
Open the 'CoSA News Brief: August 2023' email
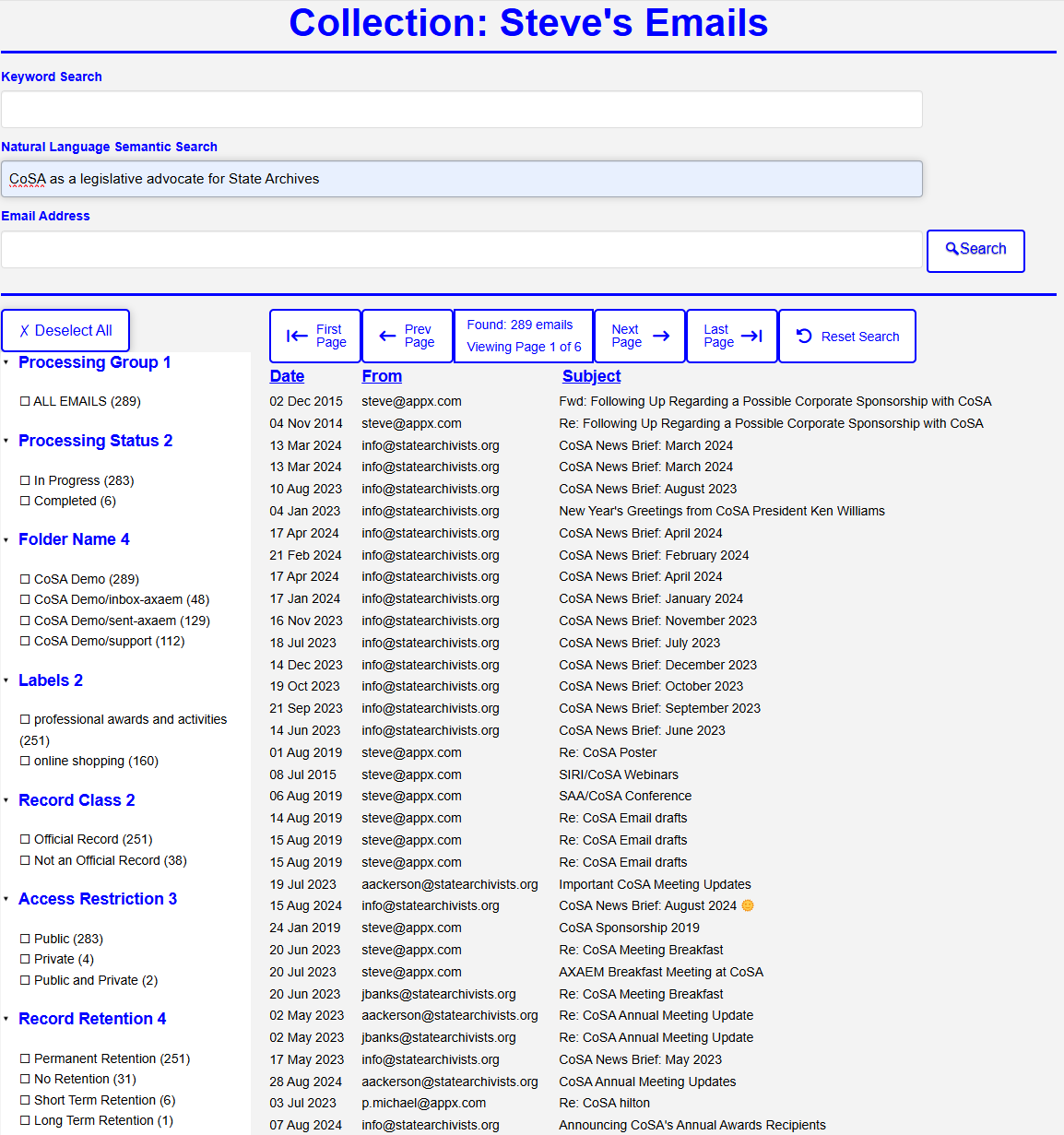[x=648, y=489]
